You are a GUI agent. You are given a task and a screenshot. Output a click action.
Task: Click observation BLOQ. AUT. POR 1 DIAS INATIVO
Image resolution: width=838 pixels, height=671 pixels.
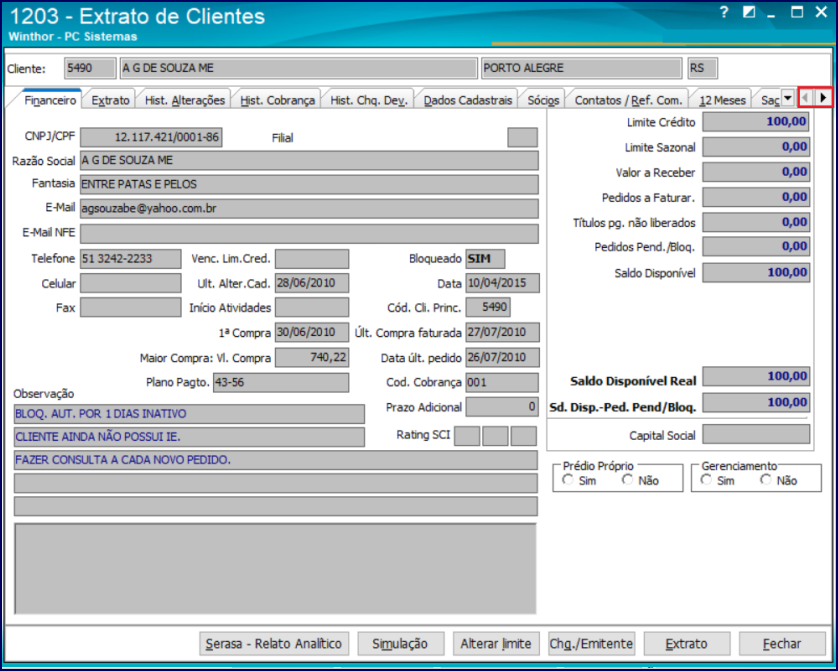[189, 414]
